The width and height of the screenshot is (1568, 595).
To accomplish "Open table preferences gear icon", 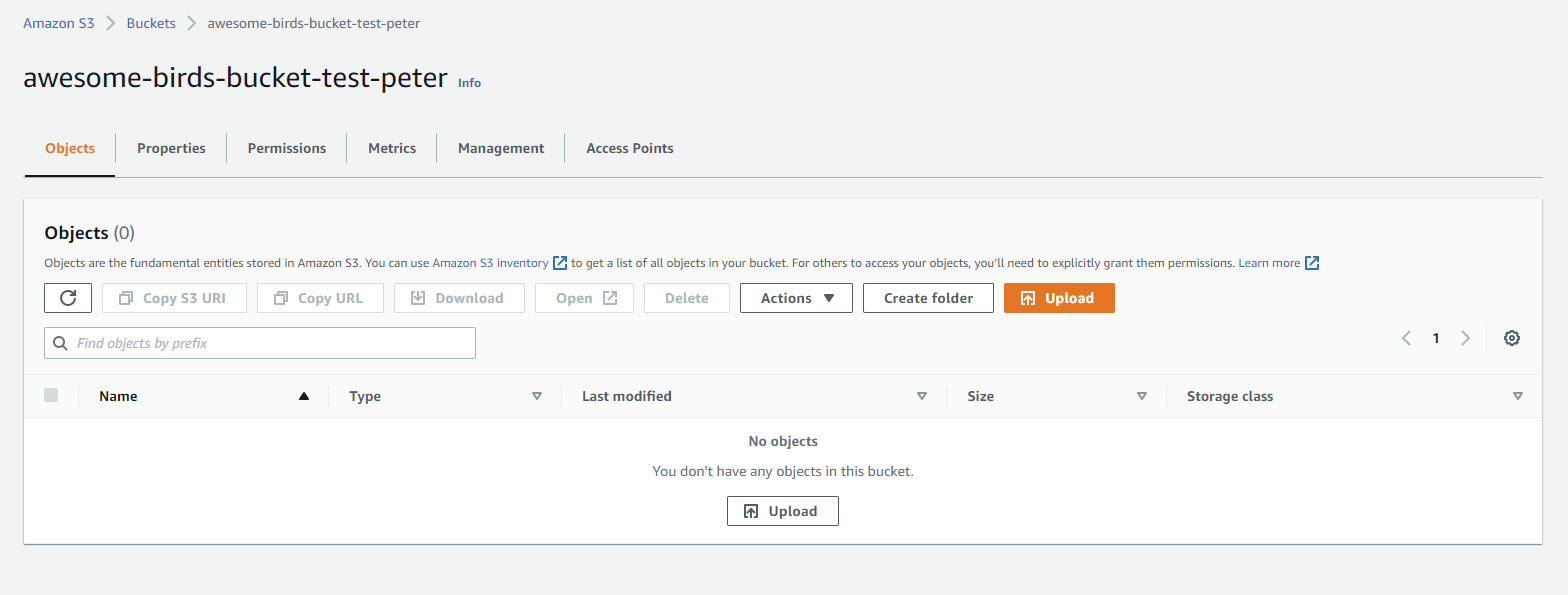I will (1512, 338).
